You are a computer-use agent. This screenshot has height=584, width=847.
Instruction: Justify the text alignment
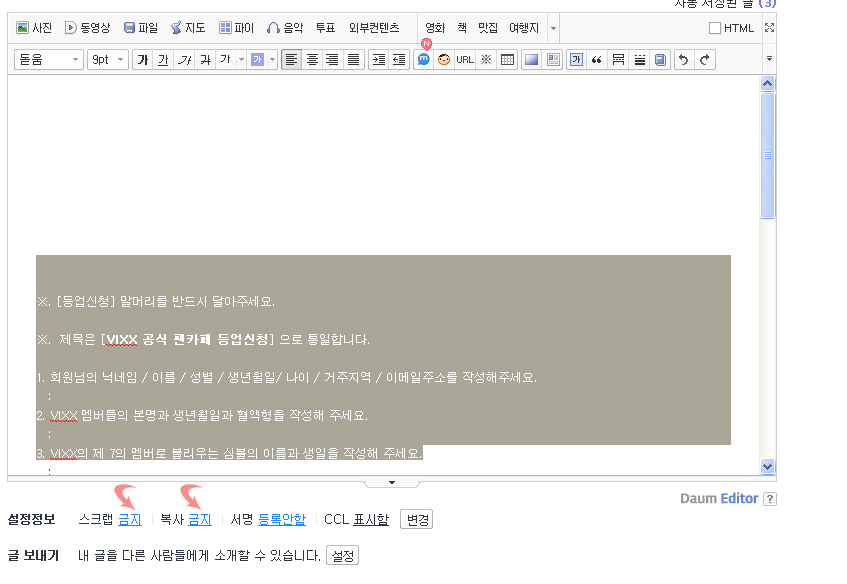pyautogui.click(x=353, y=59)
